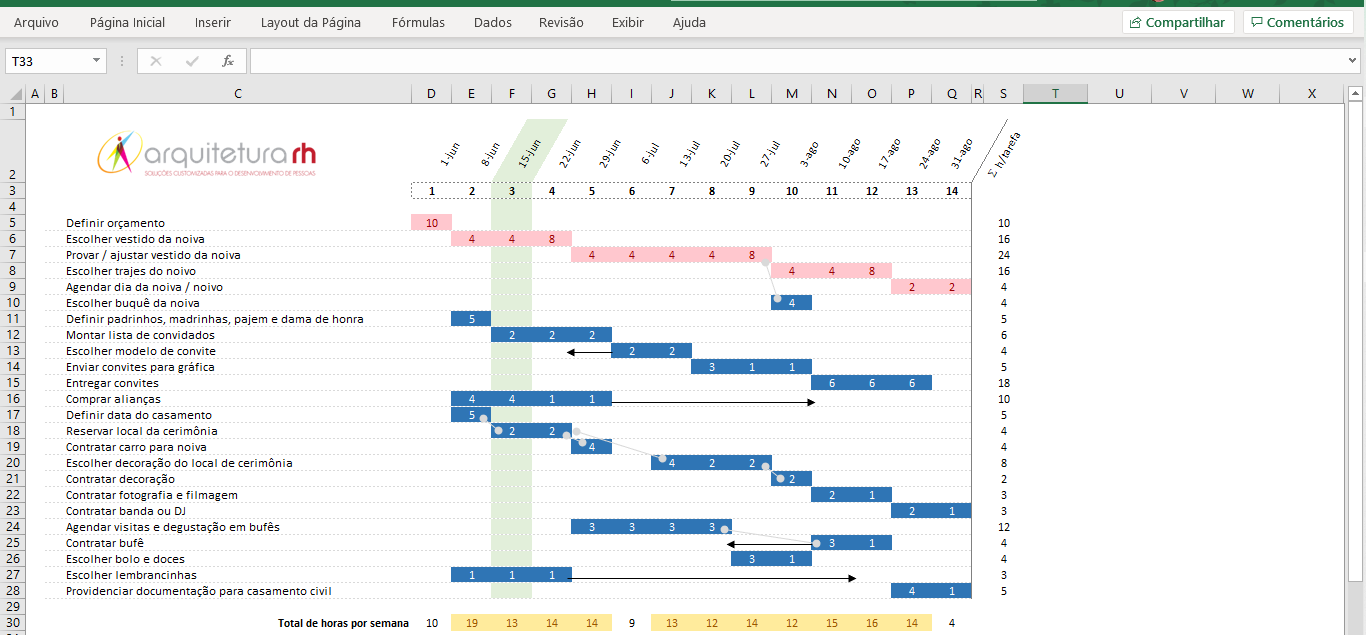Expand the formula bar chevron
Viewport: 1366px width, 635px height.
click(x=1353, y=61)
